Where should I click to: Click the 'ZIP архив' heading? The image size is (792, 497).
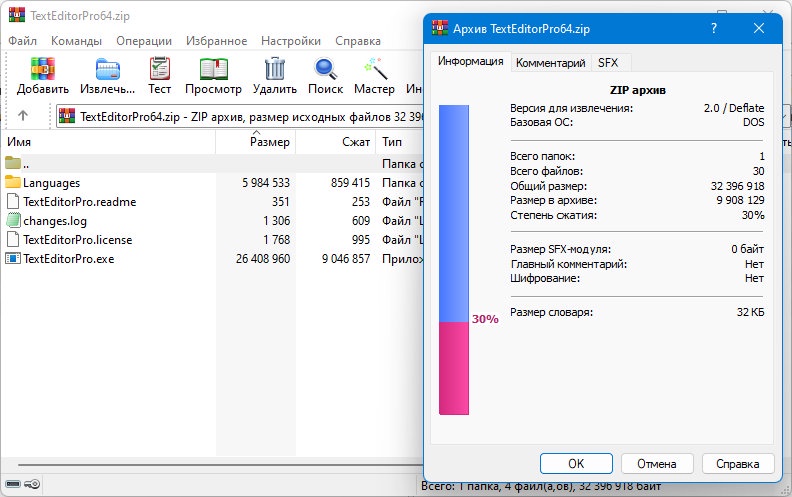[638, 90]
